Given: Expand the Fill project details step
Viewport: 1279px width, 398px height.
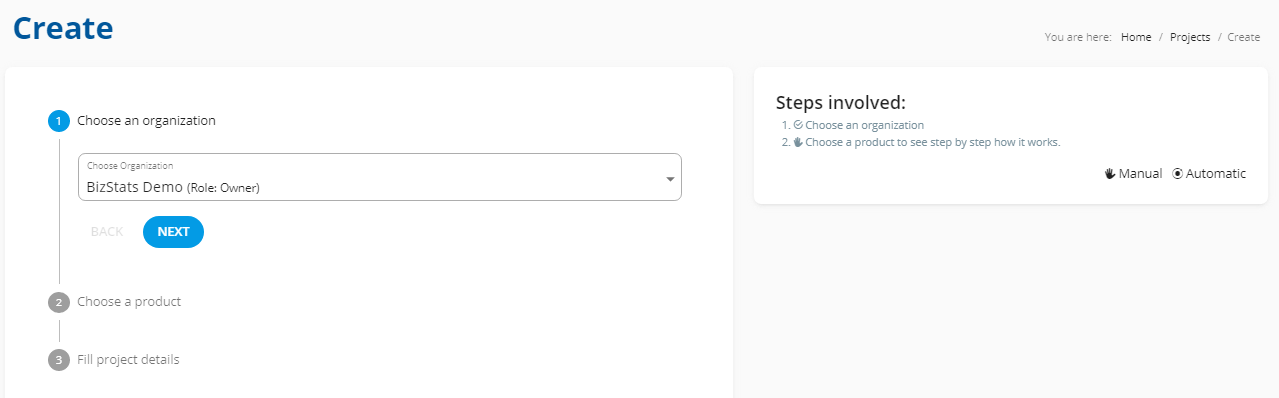Looking at the screenshot, I should click(x=128, y=360).
